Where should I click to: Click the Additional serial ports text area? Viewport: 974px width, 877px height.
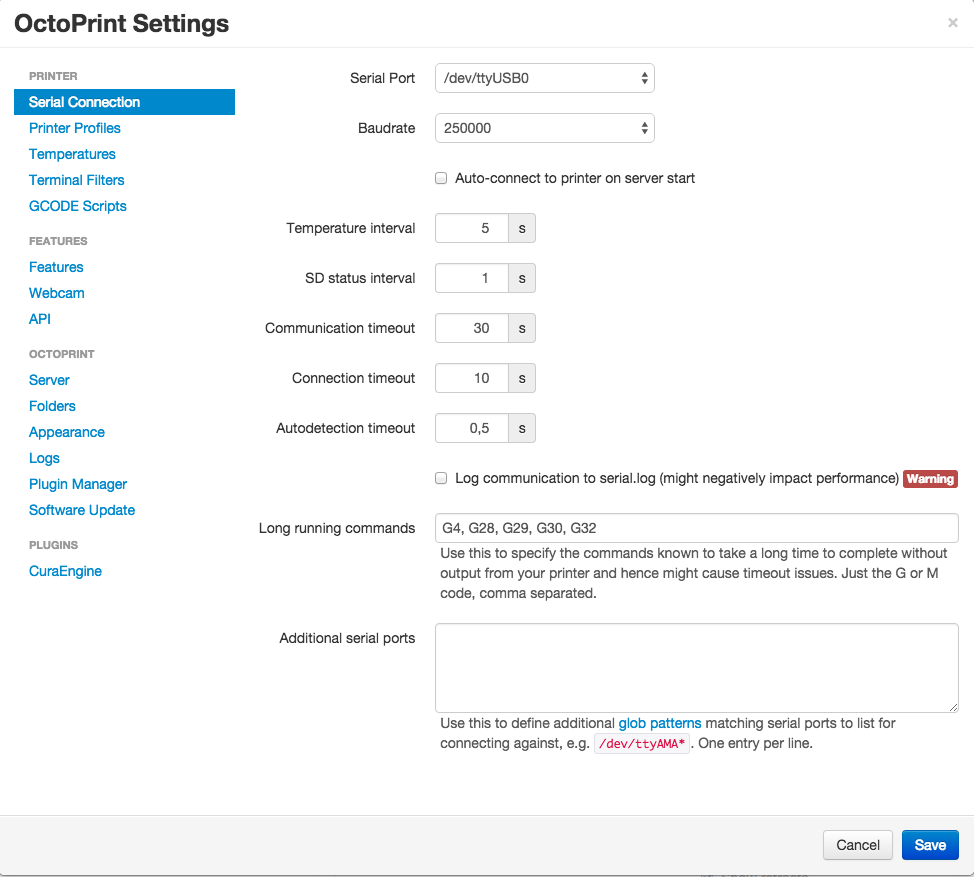point(696,668)
